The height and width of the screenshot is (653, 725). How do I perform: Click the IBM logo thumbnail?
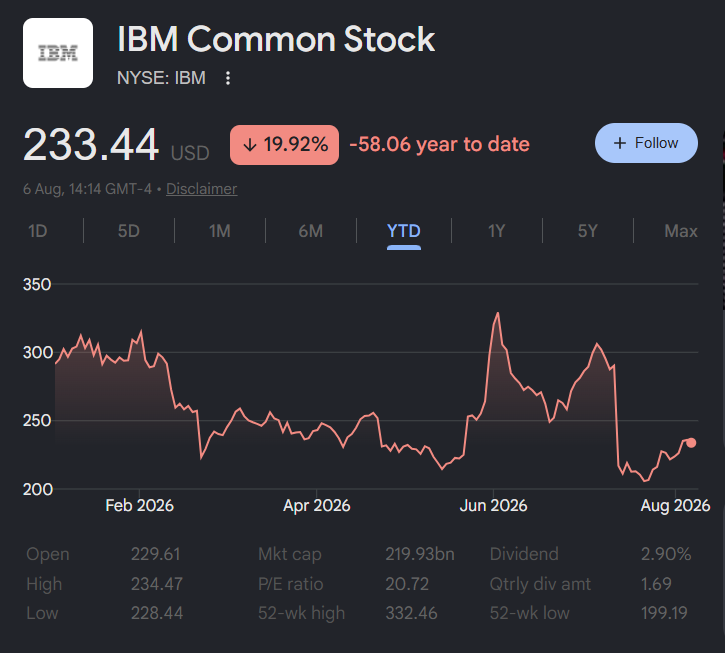point(58,53)
